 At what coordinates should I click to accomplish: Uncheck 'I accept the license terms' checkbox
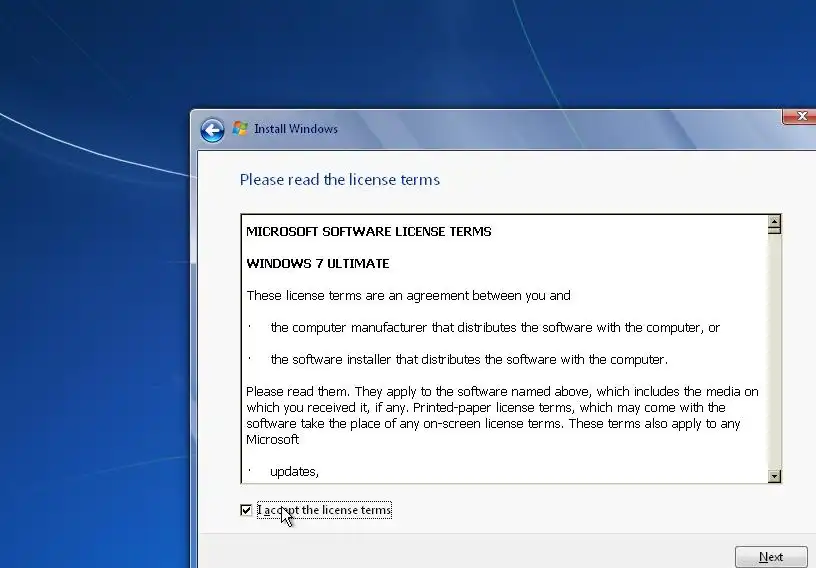click(246, 510)
